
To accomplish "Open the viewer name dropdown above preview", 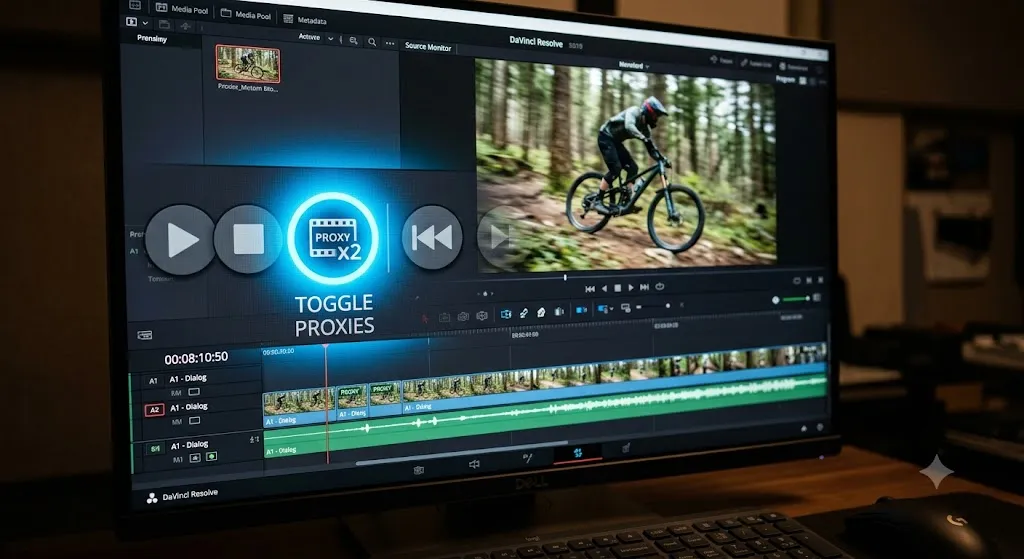I will click(633, 65).
